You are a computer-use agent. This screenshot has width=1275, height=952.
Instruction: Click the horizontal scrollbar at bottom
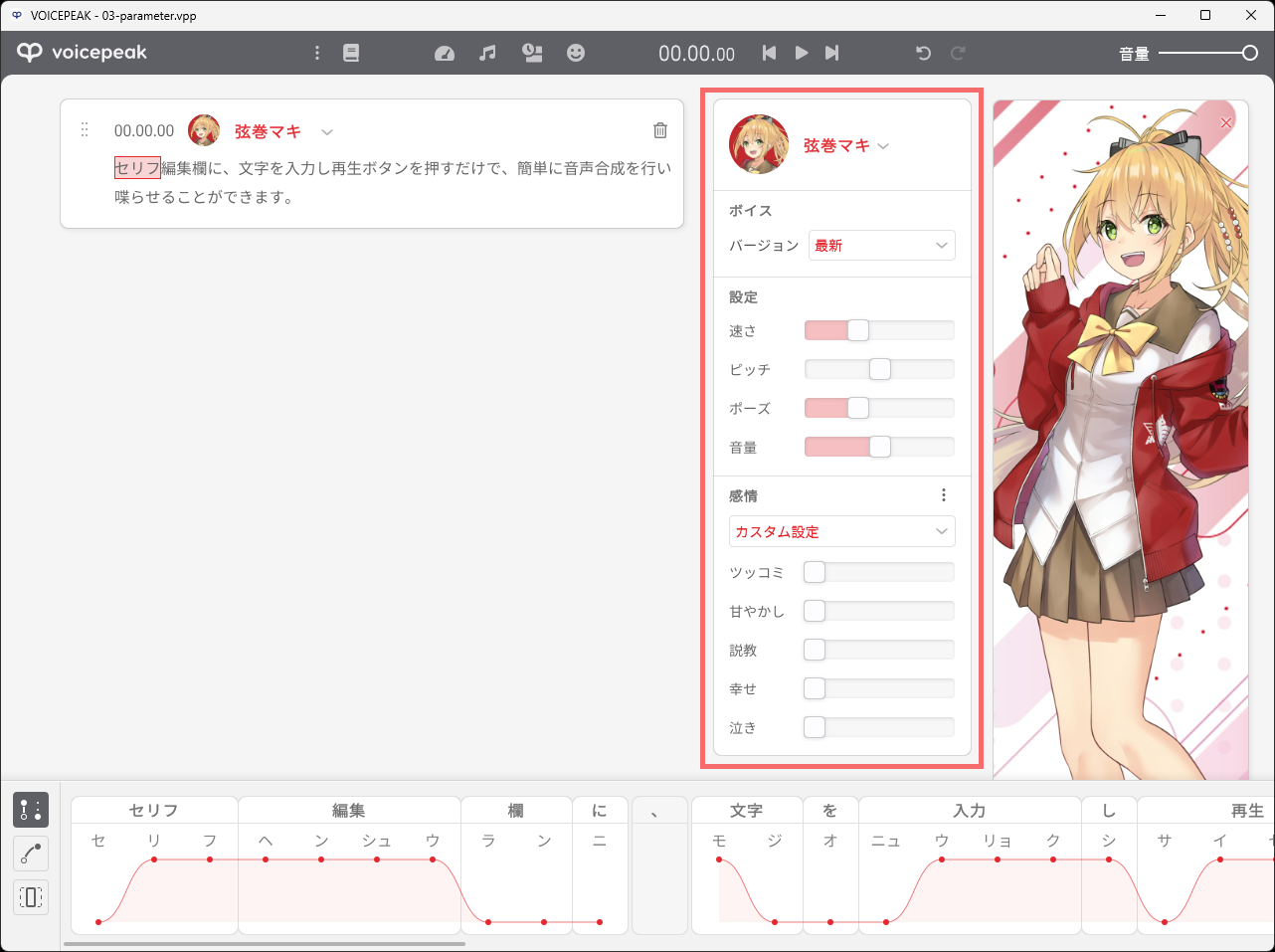(x=265, y=944)
